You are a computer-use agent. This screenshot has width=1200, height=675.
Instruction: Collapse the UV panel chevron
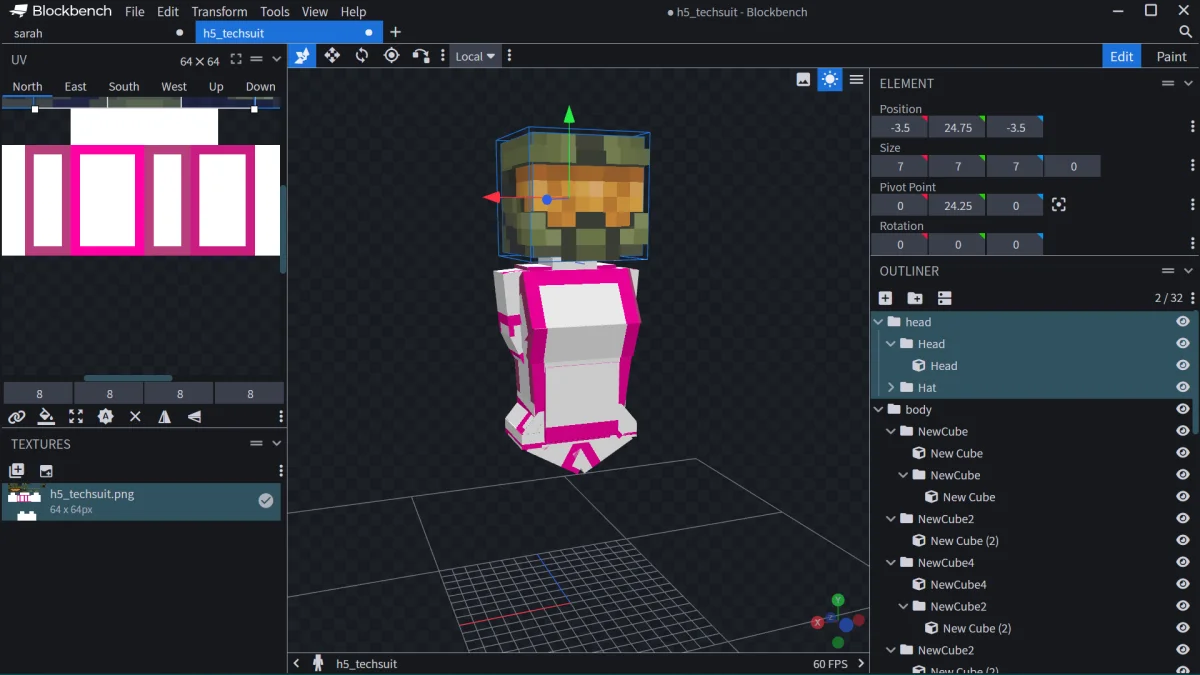tap(277, 60)
